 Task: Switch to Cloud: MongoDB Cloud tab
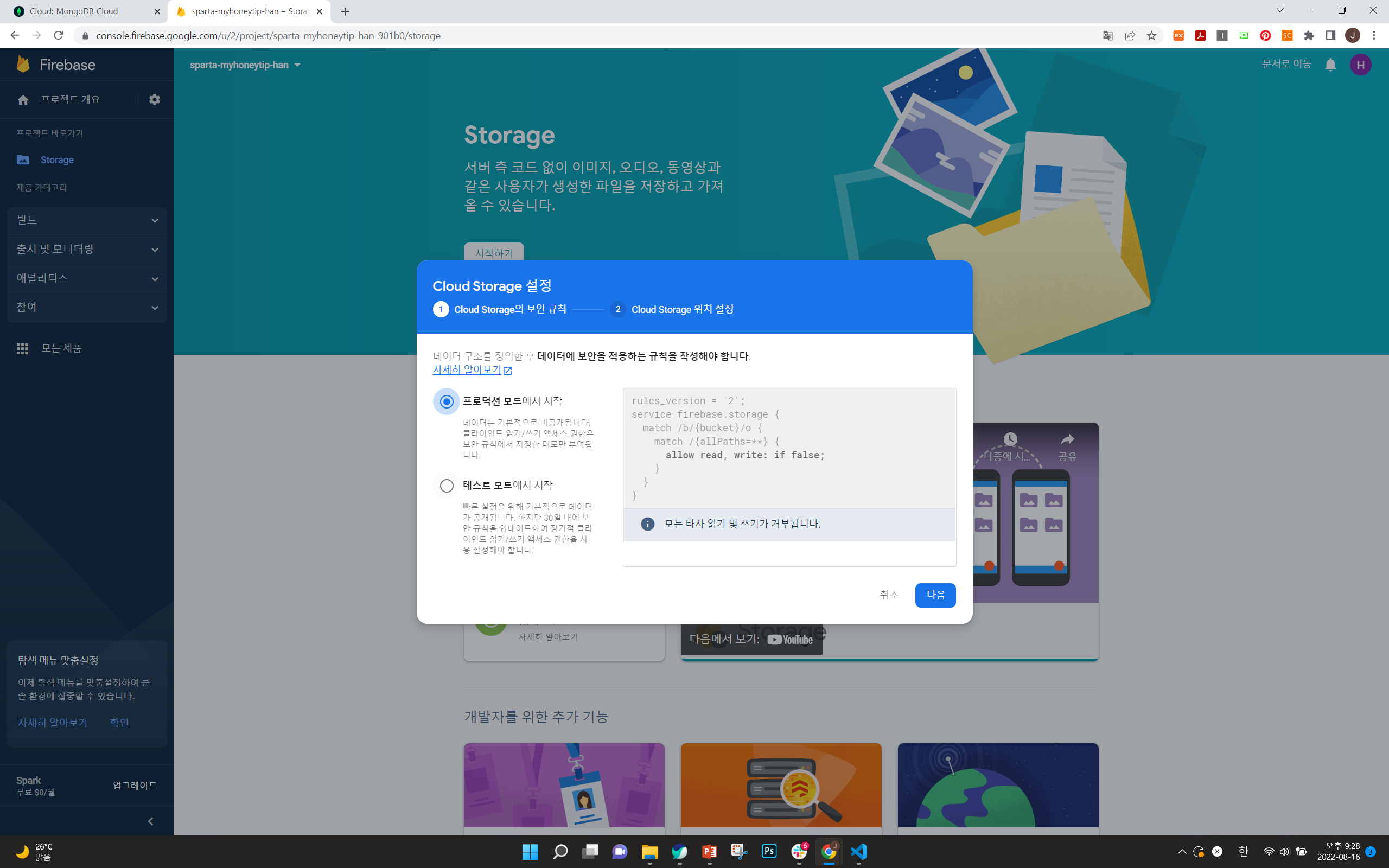pyautogui.click(x=84, y=11)
